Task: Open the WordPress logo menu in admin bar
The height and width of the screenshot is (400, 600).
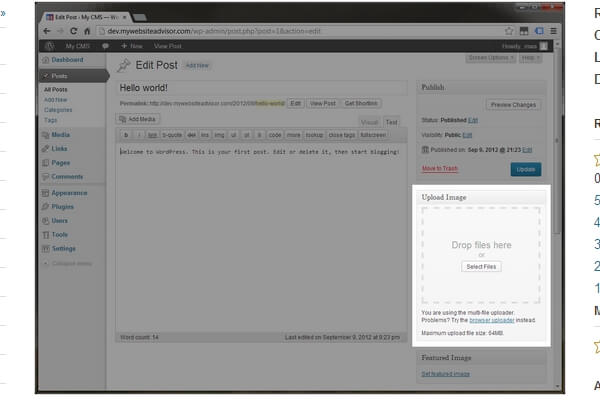Action: click(x=49, y=46)
